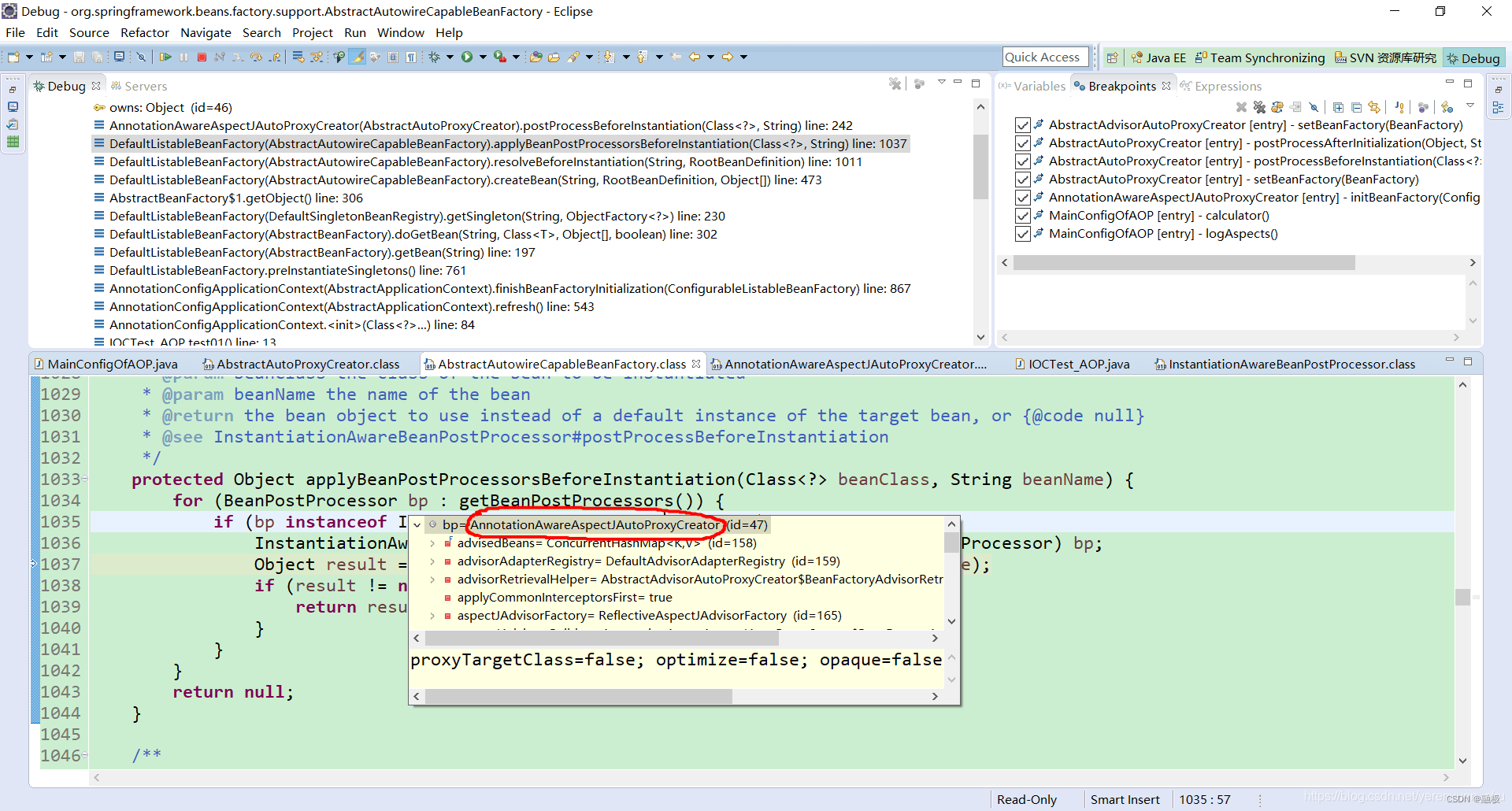Open the Navigate menu
This screenshot has height=811, width=1512.
click(x=206, y=32)
